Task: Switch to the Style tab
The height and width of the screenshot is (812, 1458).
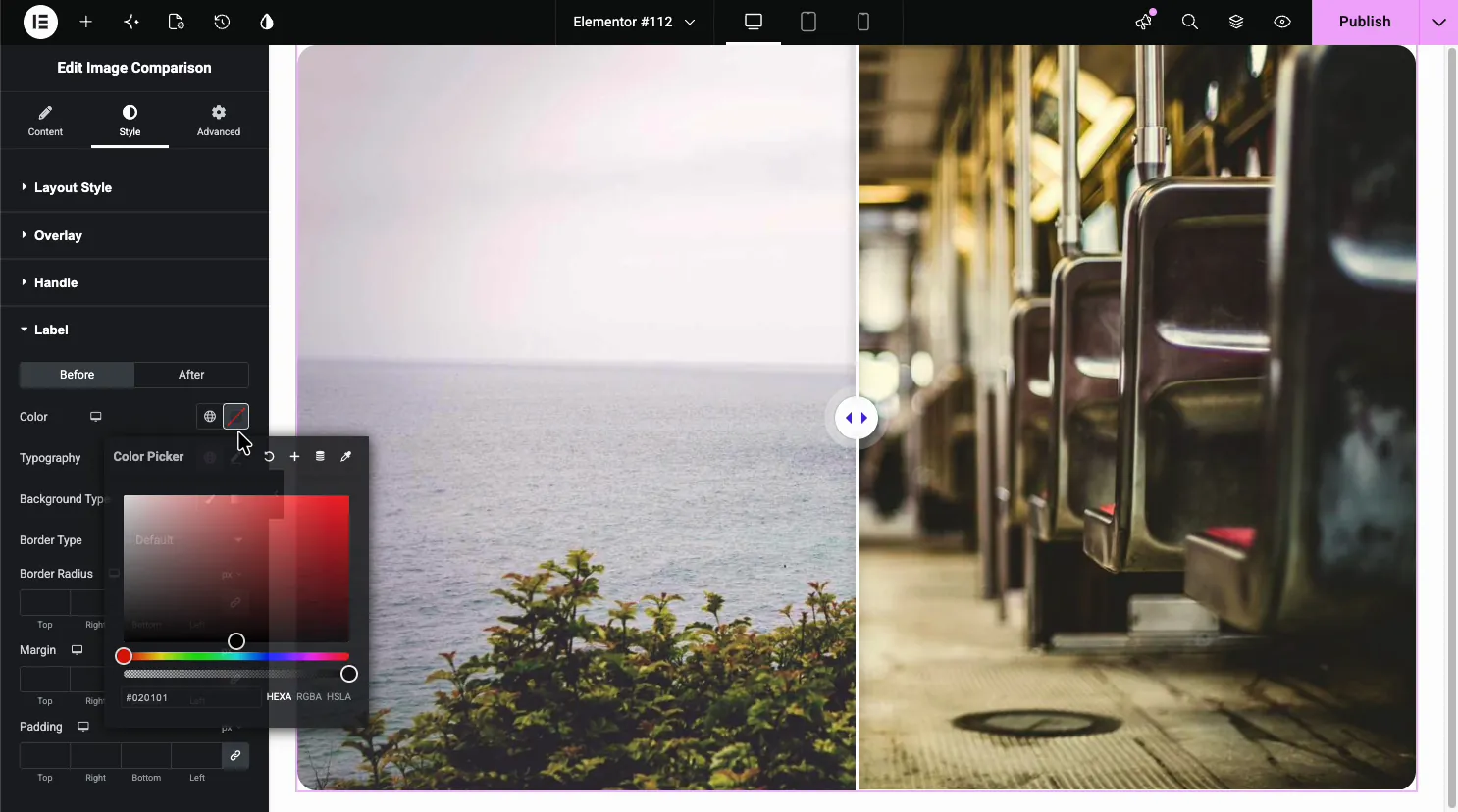Action: click(130, 121)
